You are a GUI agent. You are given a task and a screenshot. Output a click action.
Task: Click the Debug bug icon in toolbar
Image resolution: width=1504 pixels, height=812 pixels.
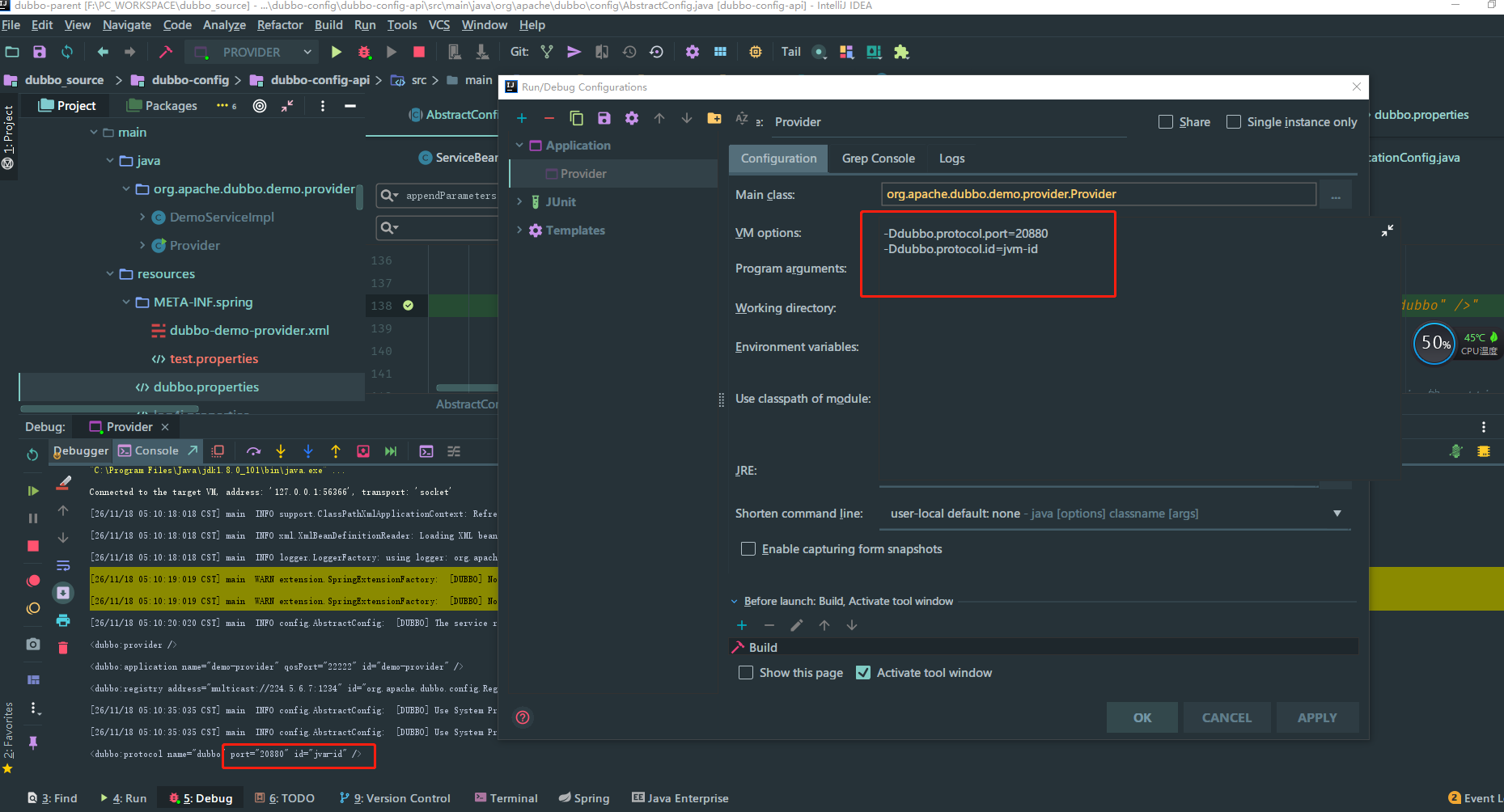[x=364, y=52]
